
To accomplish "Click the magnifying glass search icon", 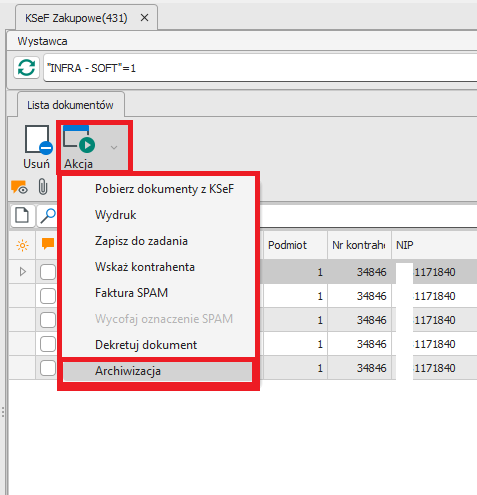I will coord(48,216).
